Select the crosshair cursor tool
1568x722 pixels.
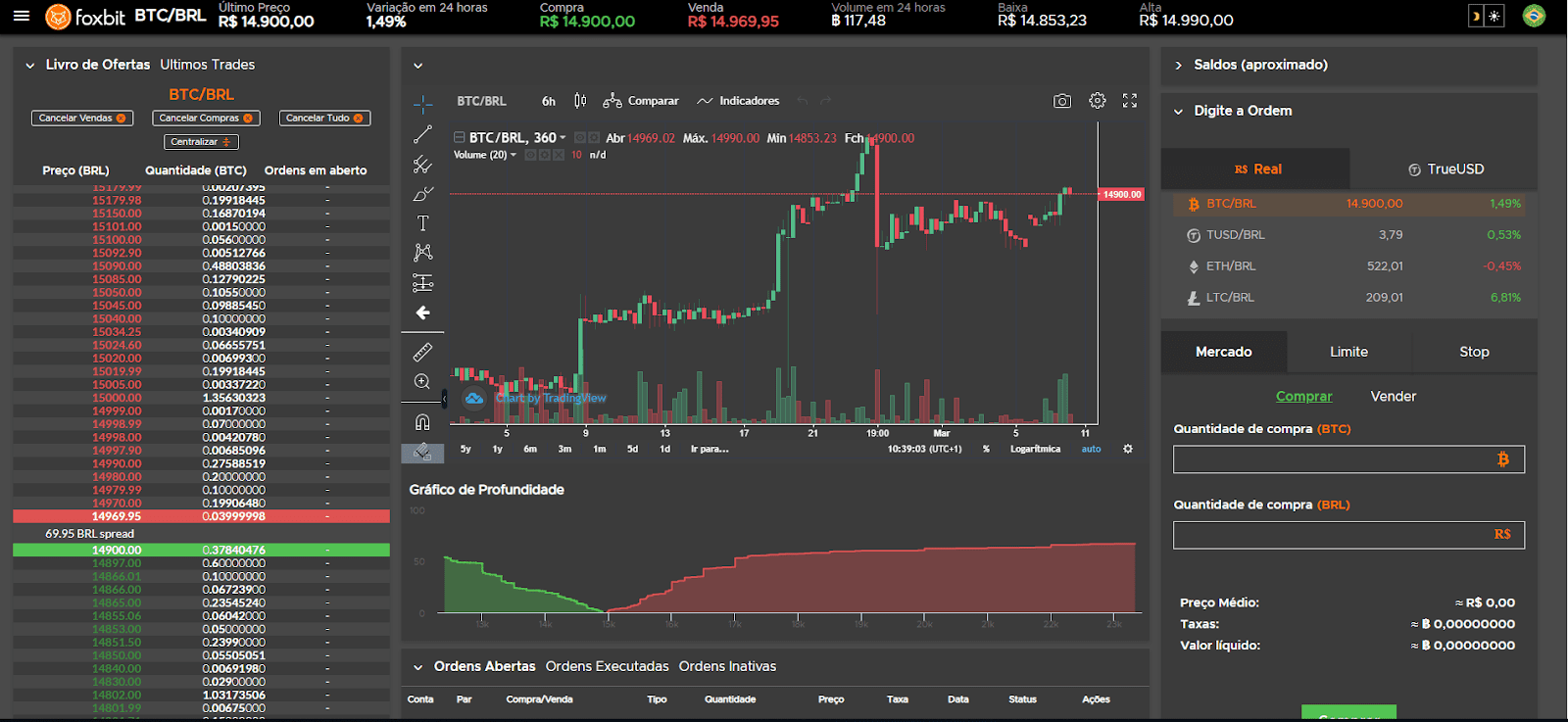422,104
